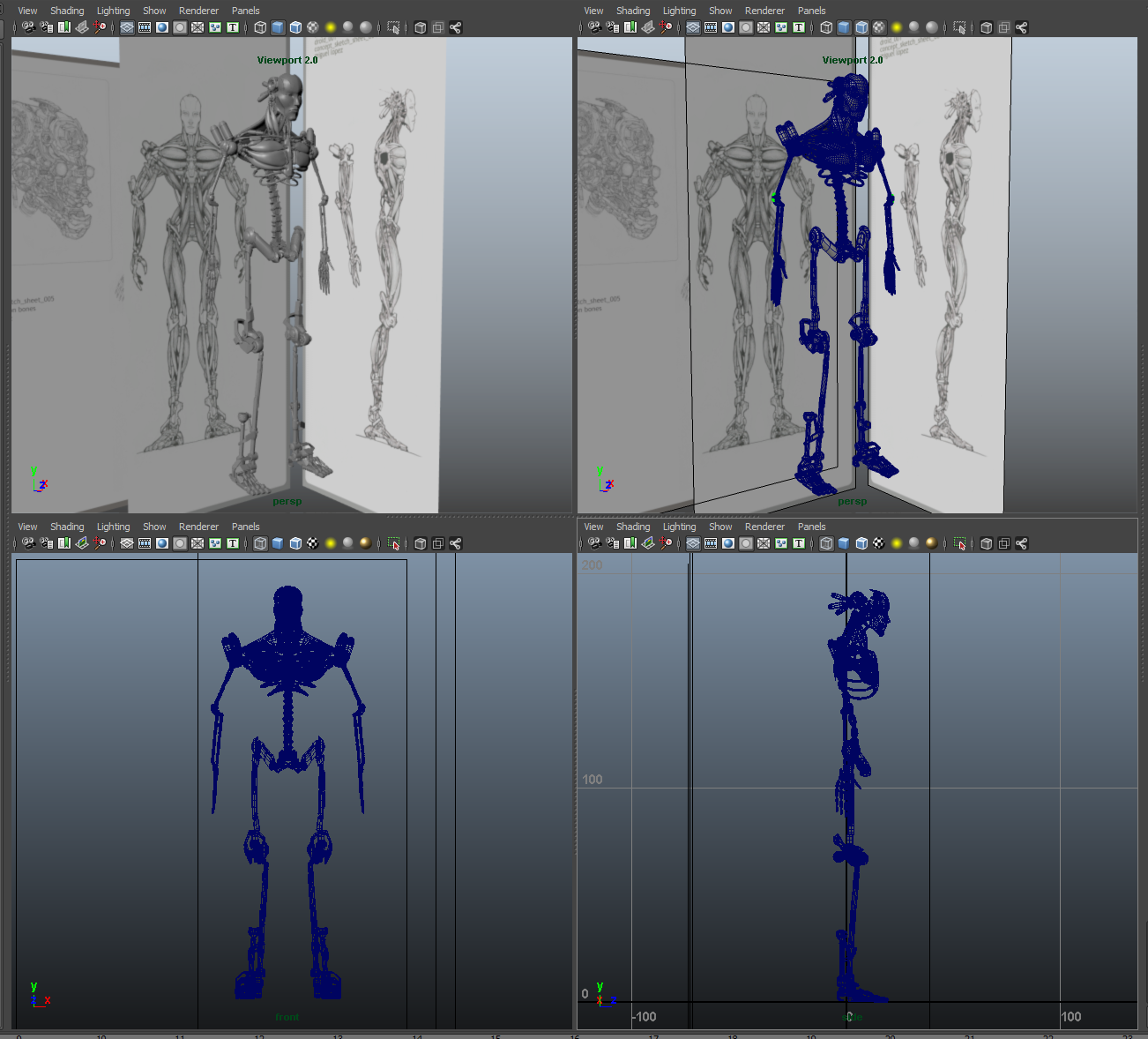Click the persp label in top-right panel
This screenshot has width=1148, height=1039.
click(853, 501)
